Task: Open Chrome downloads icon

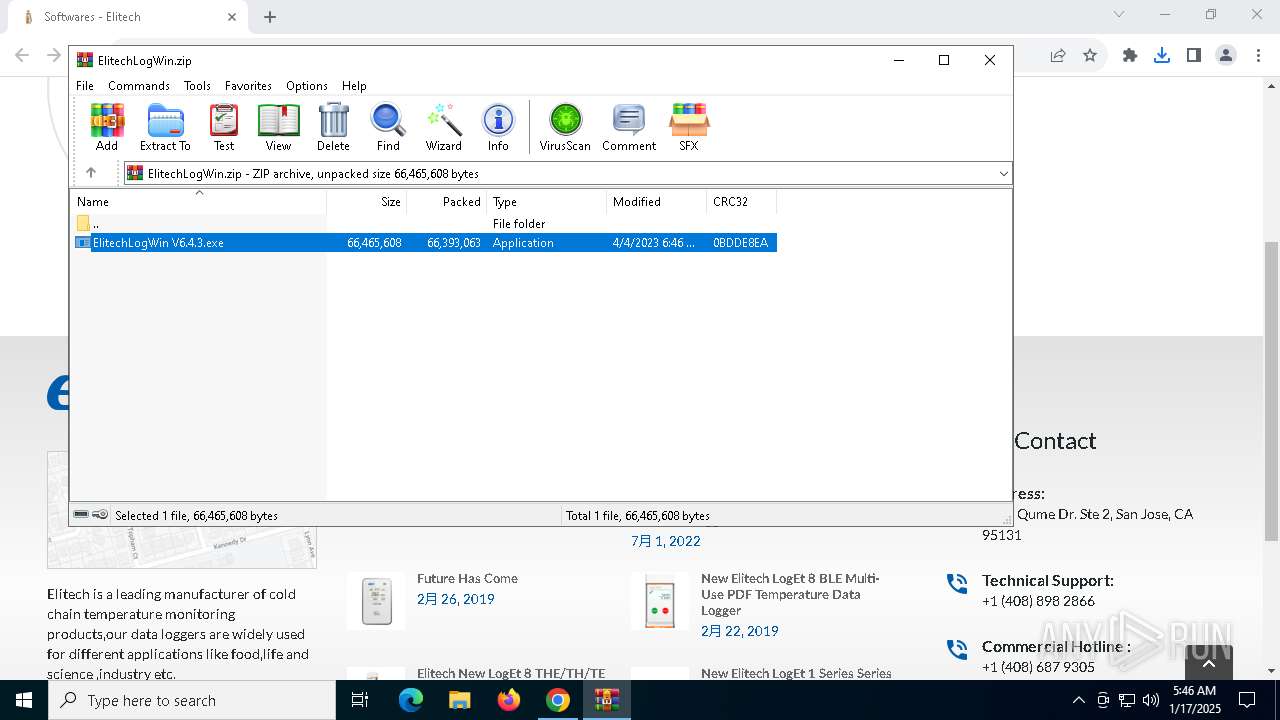Action: tap(1162, 56)
